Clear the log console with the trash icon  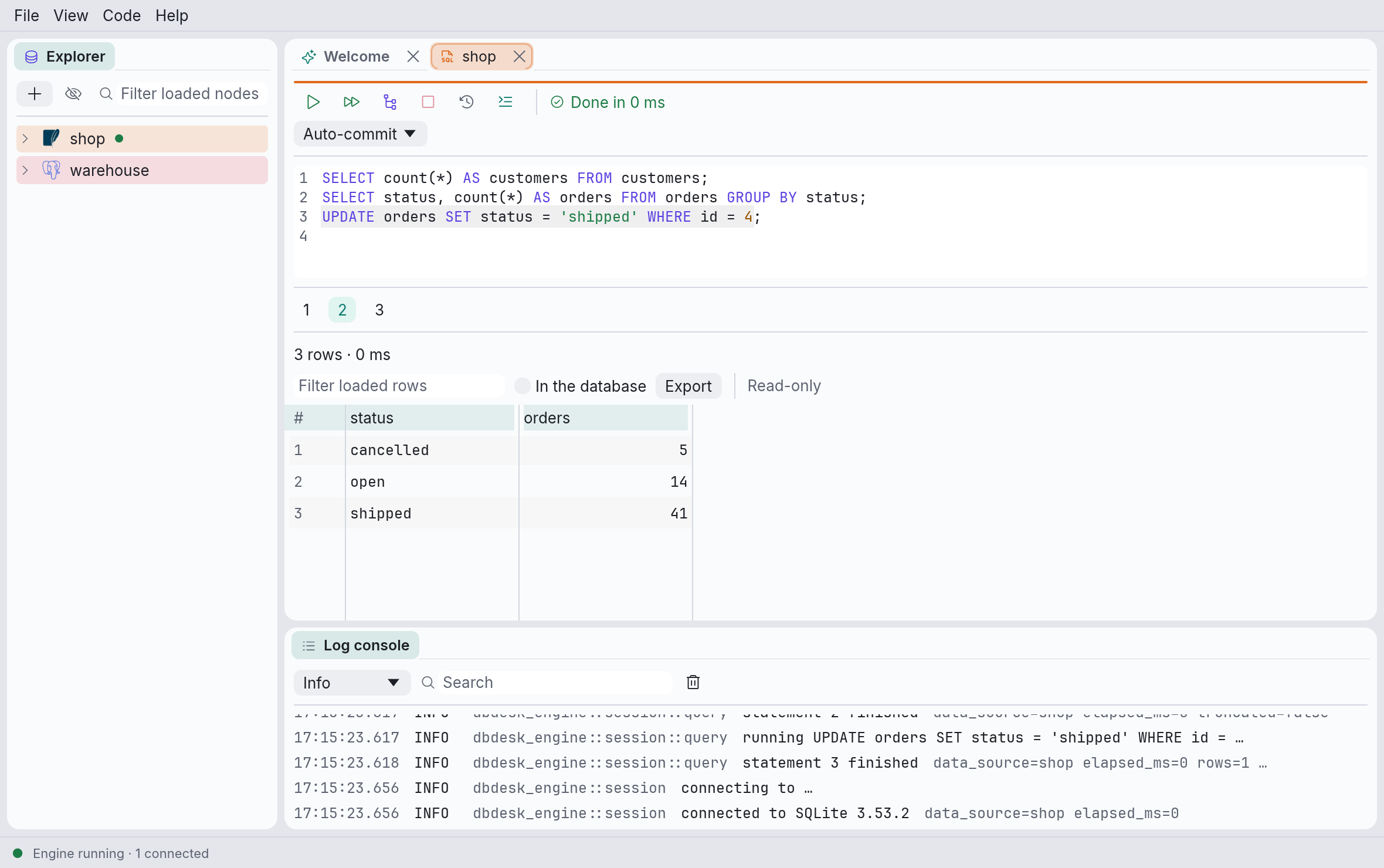pos(693,682)
